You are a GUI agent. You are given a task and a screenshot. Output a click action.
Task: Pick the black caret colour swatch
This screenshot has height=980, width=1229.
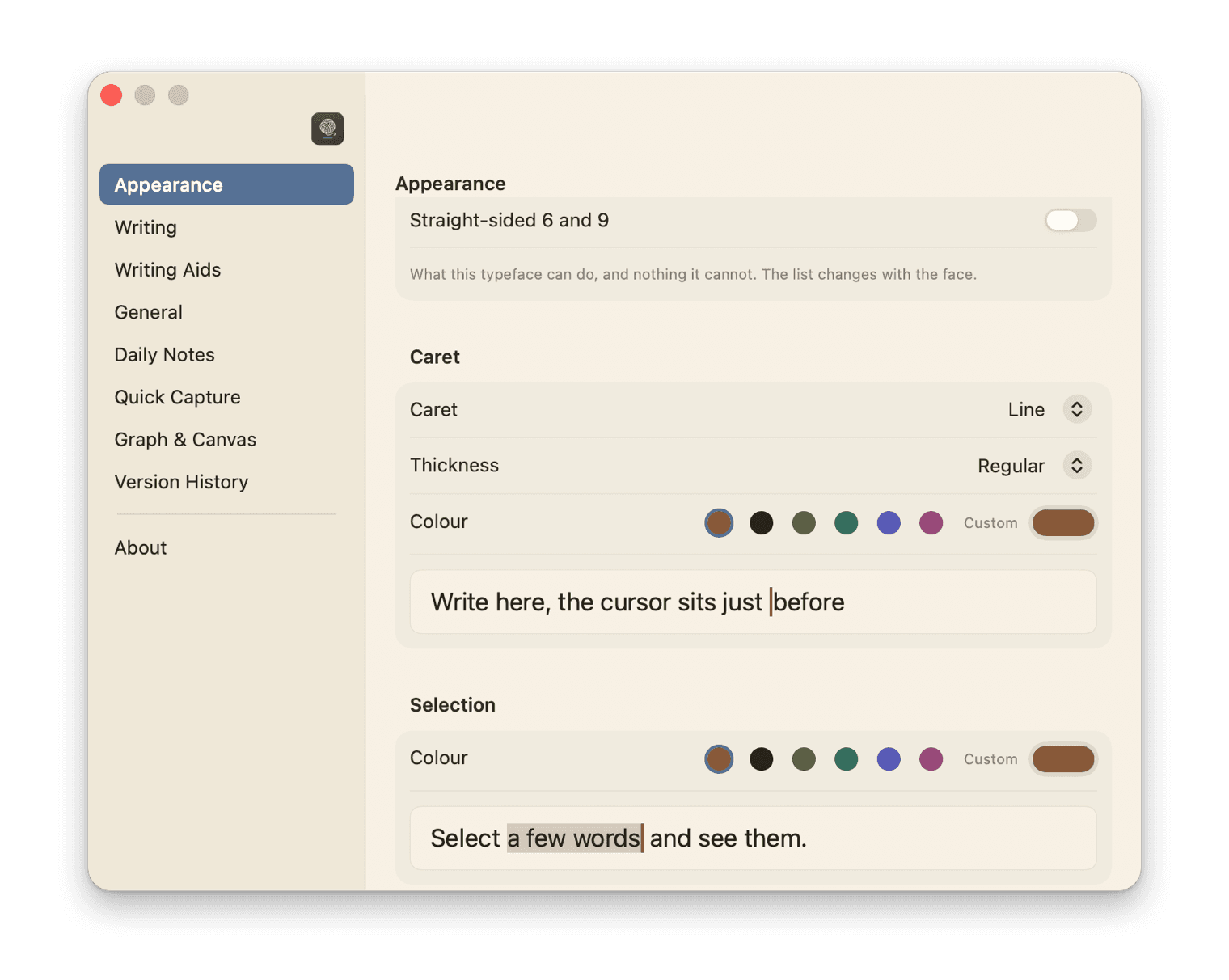(x=761, y=523)
